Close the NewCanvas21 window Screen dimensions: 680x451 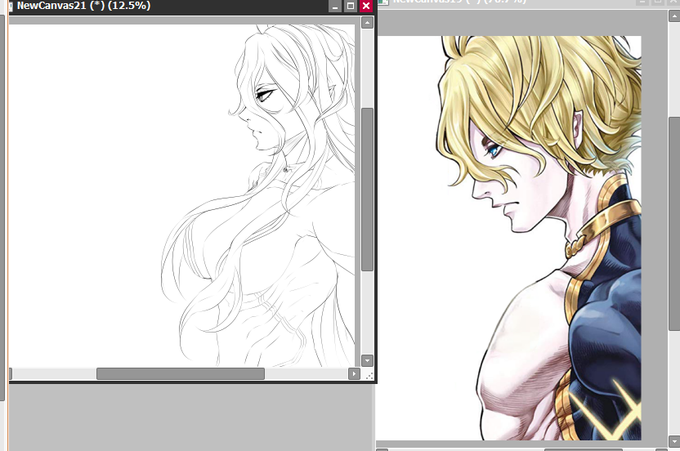click(366, 6)
